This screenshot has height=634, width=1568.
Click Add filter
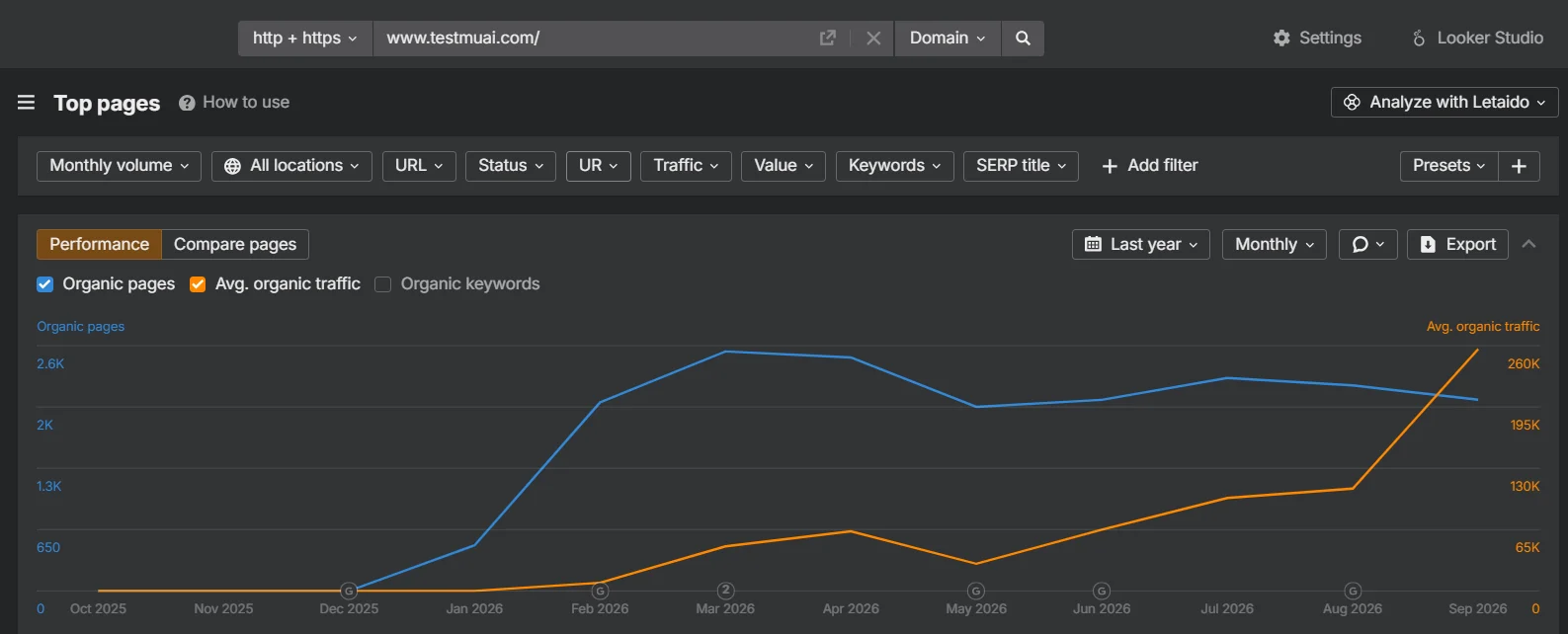[1149, 166]
